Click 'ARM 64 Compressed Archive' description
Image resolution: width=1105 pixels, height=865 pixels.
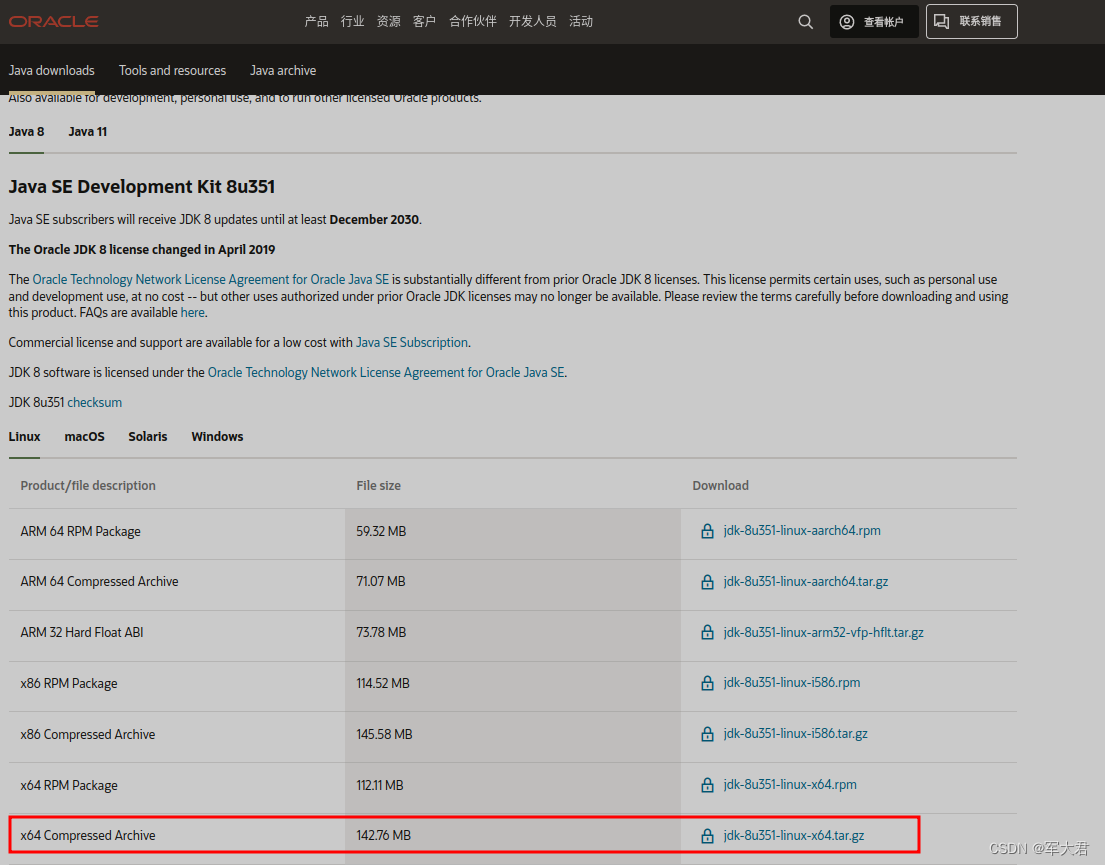99,582
